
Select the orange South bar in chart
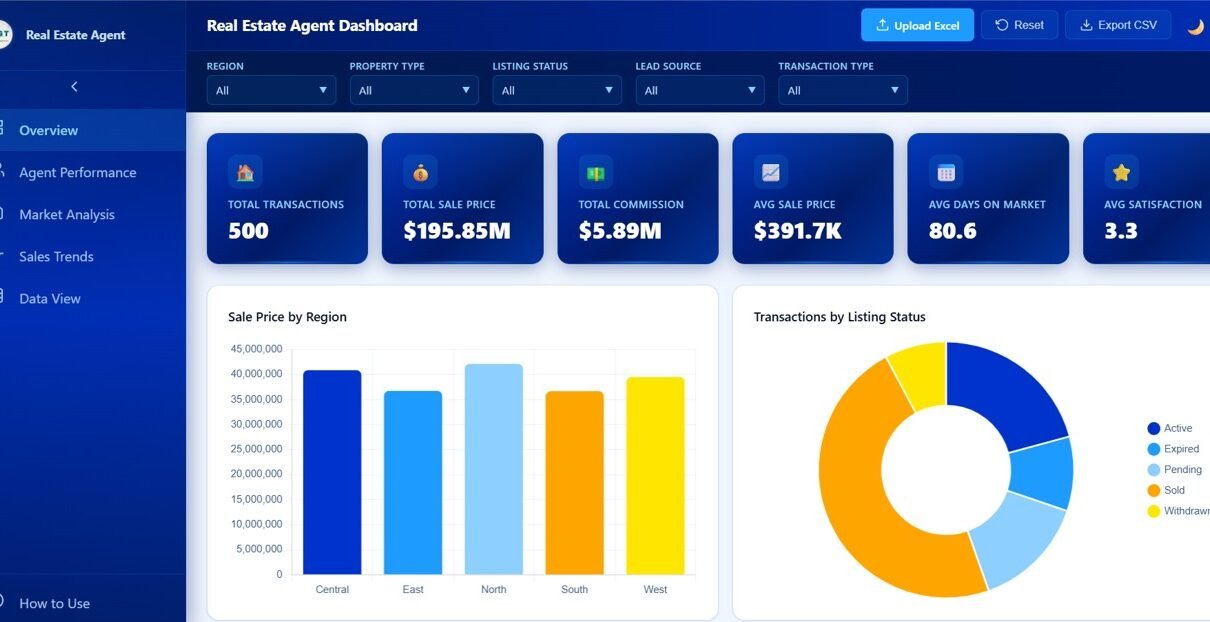pos(574,482)
